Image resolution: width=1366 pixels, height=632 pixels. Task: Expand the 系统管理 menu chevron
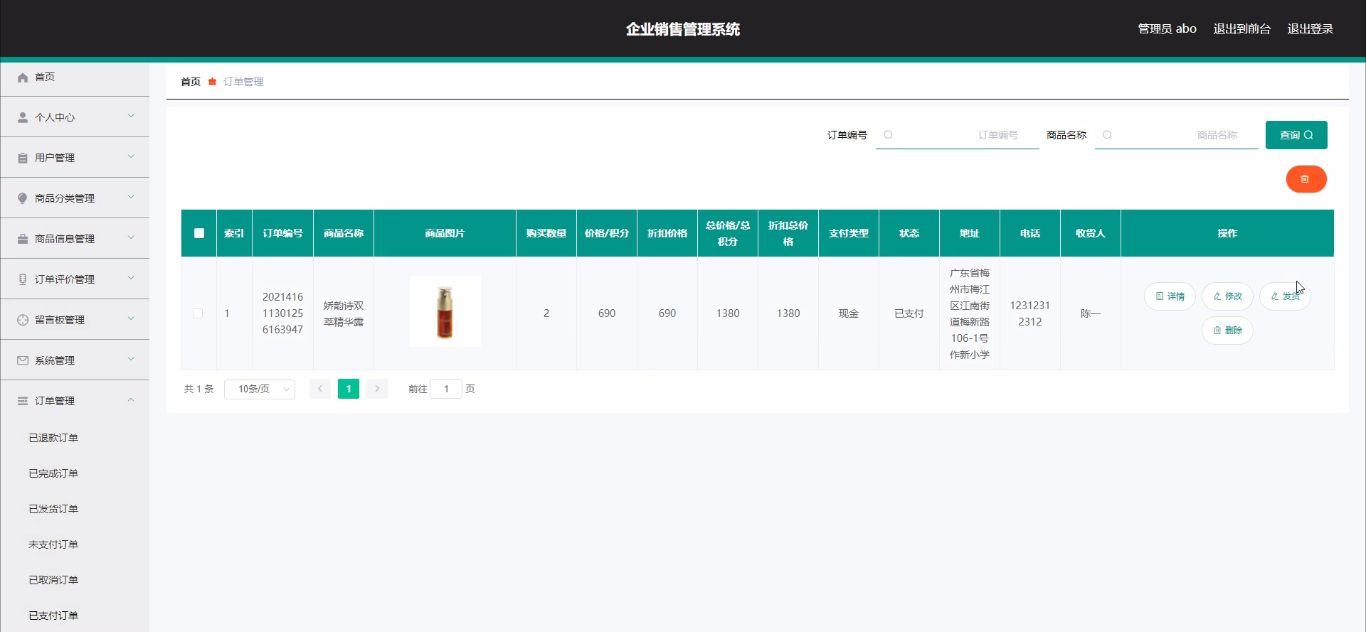pos(131,360)
